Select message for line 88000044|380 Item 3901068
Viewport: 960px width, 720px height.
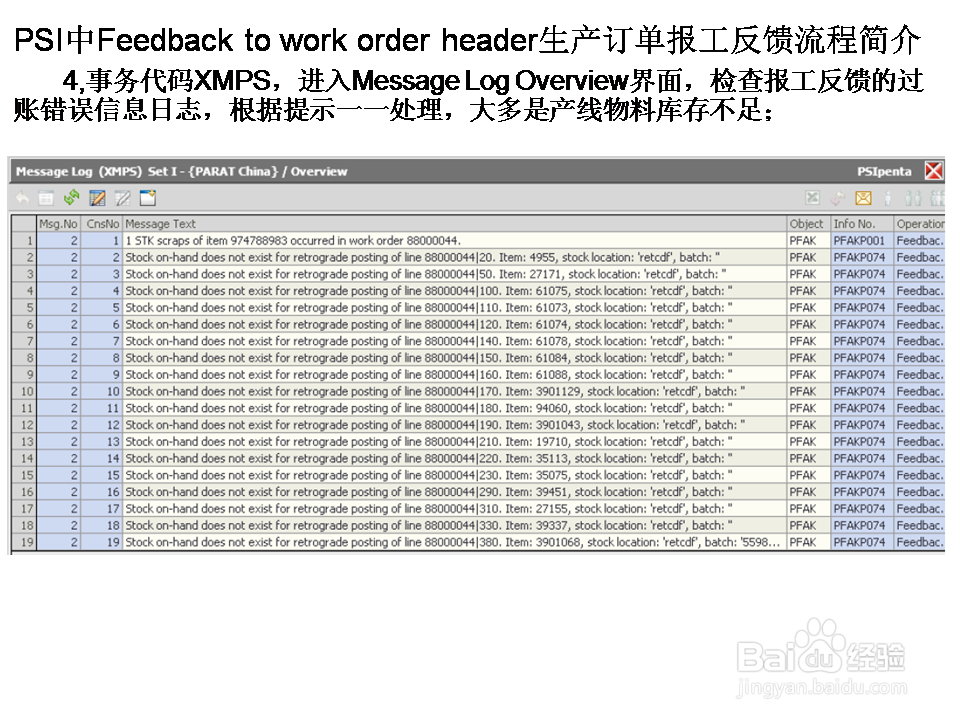[x=454, y=542]
